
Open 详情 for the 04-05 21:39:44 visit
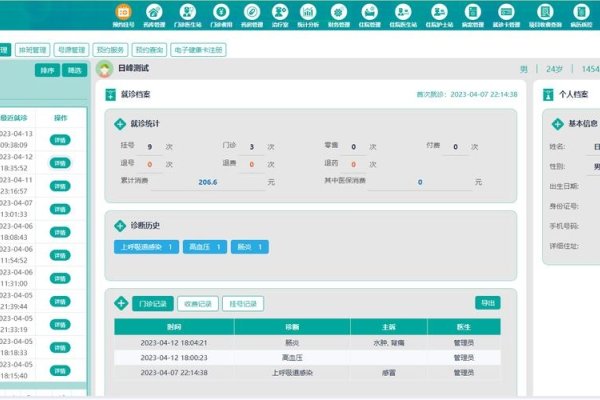click(x=60, y=302)
